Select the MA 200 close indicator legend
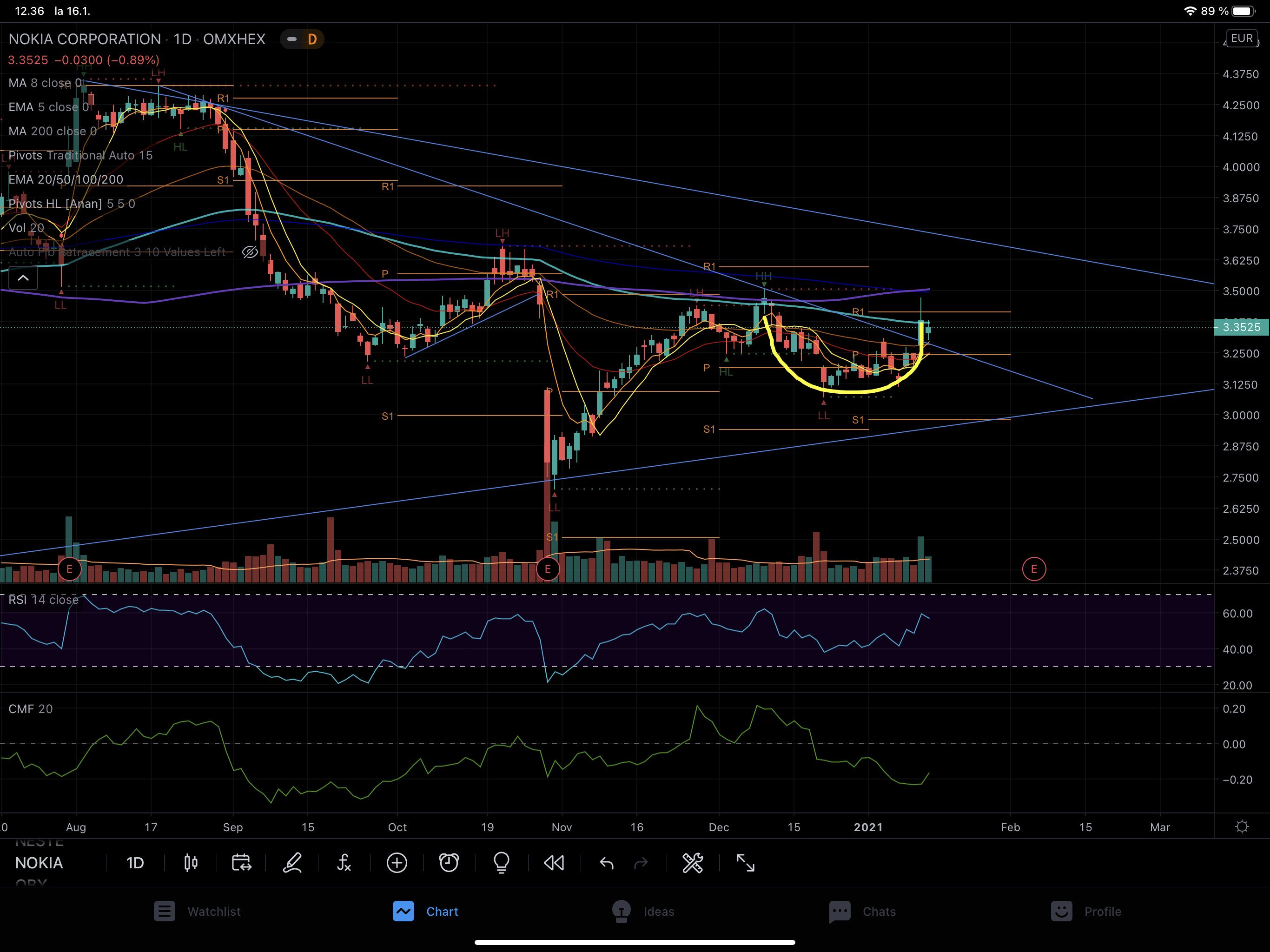 [x=52, y=132]
